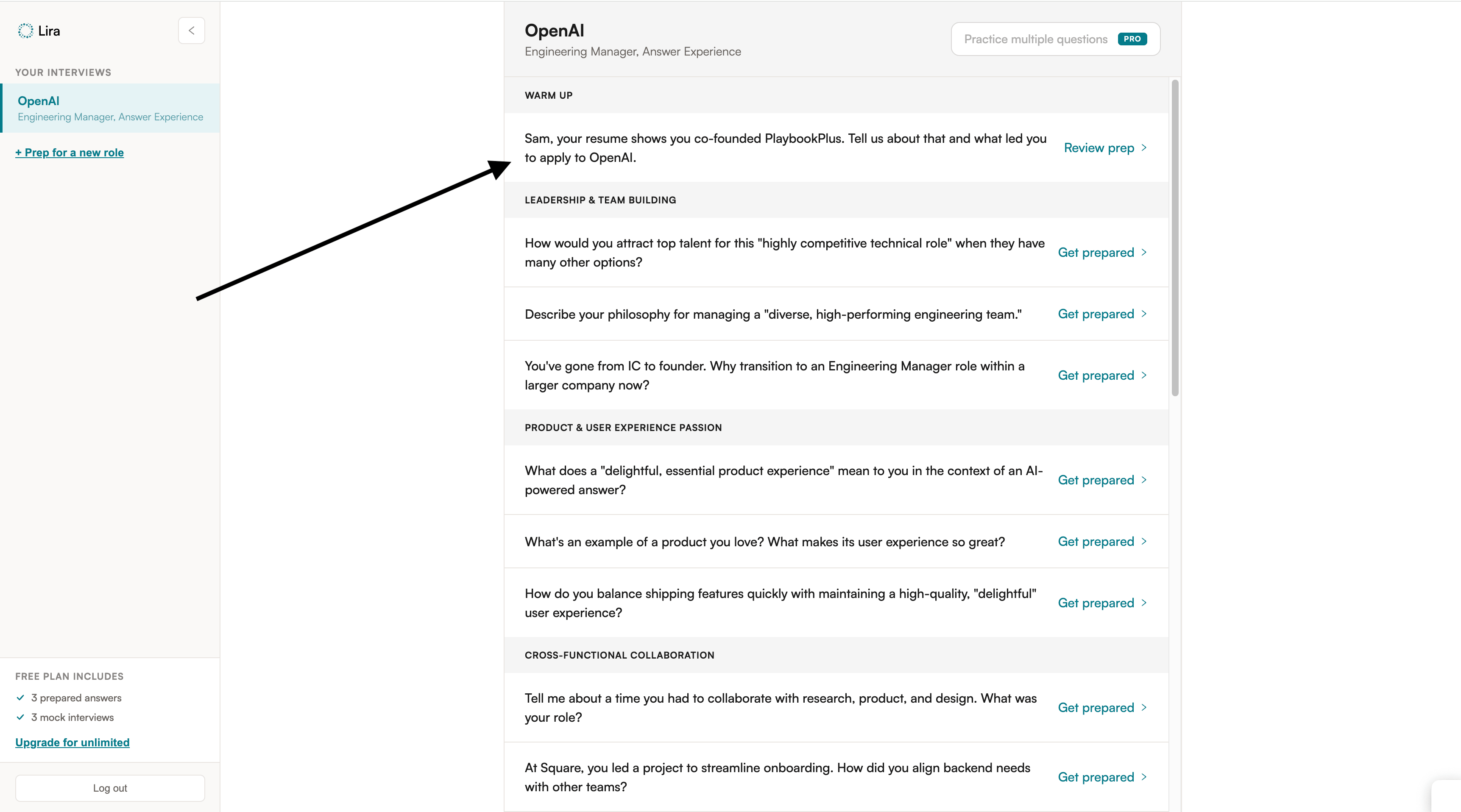Image resolution: width=1461 pixels, height=812 pixels.
Task: Collapse the sidebar with the chevron button
Action: tap(191, 31)
